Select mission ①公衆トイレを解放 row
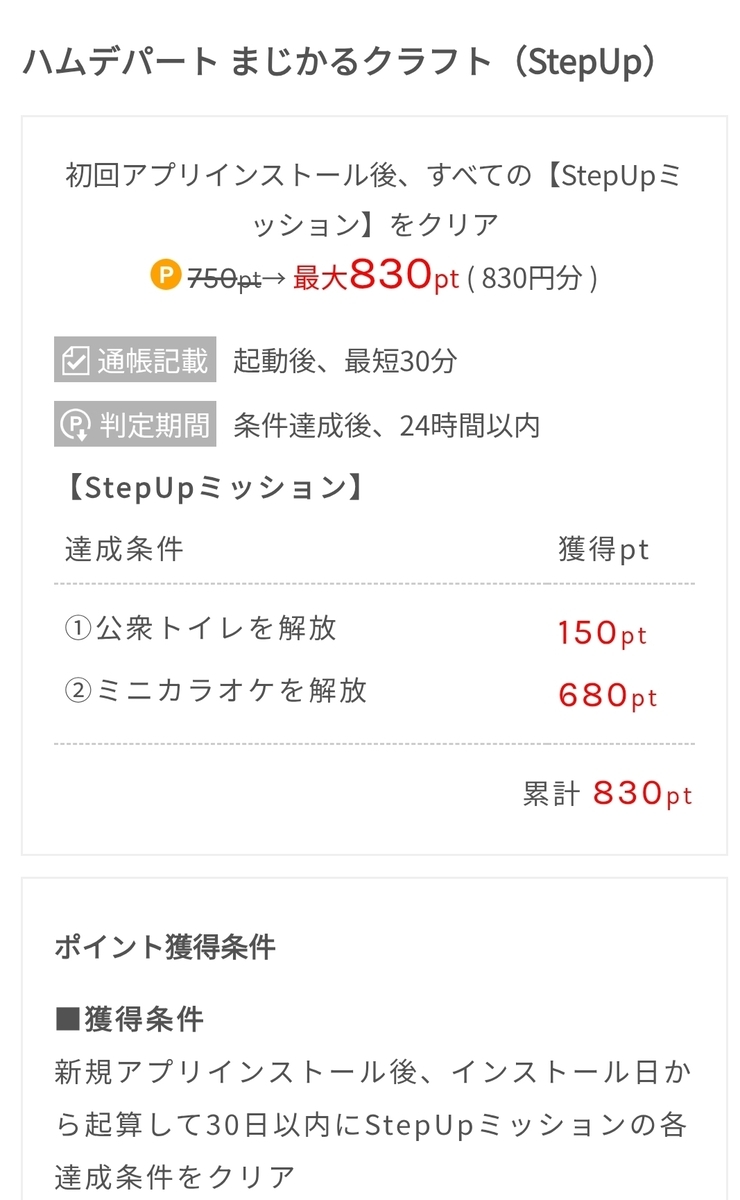Image resolution: width=740 pixels, height=1200 pixels. [x=374, y=629]
